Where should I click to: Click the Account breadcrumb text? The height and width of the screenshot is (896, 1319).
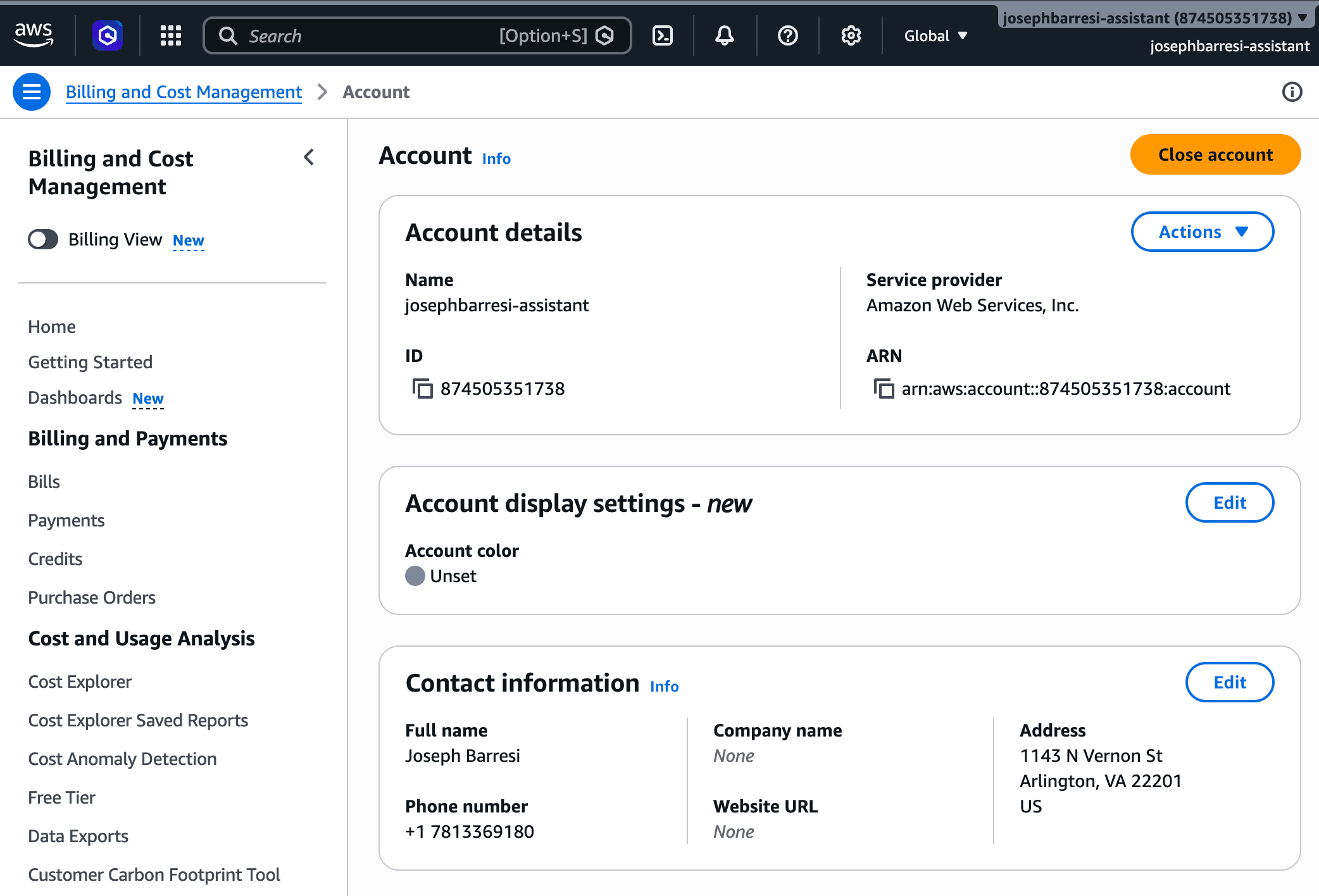[376, 92]
